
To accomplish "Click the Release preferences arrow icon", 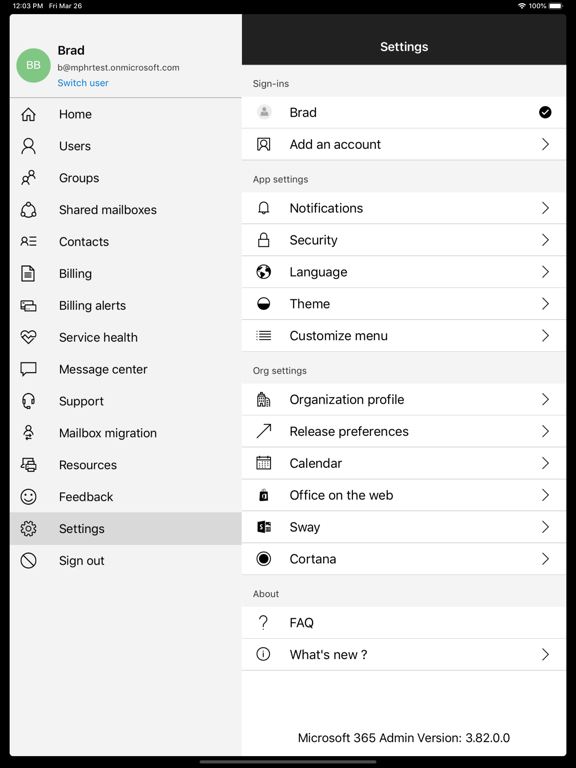I will (264, 431).
